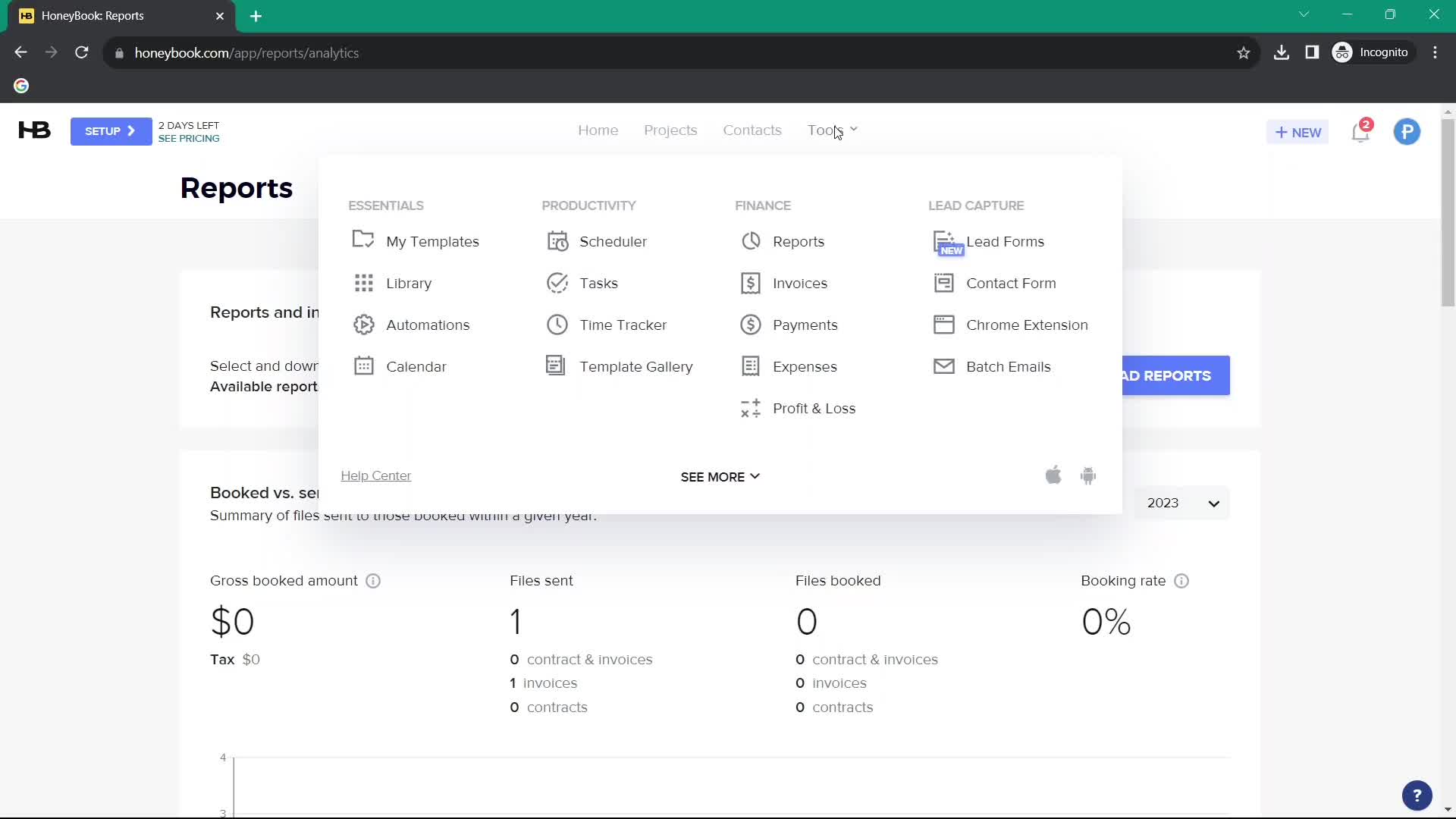The image size is (1456, 819).
Task: Click the download REPORTS button
Action: (1176, 375)
